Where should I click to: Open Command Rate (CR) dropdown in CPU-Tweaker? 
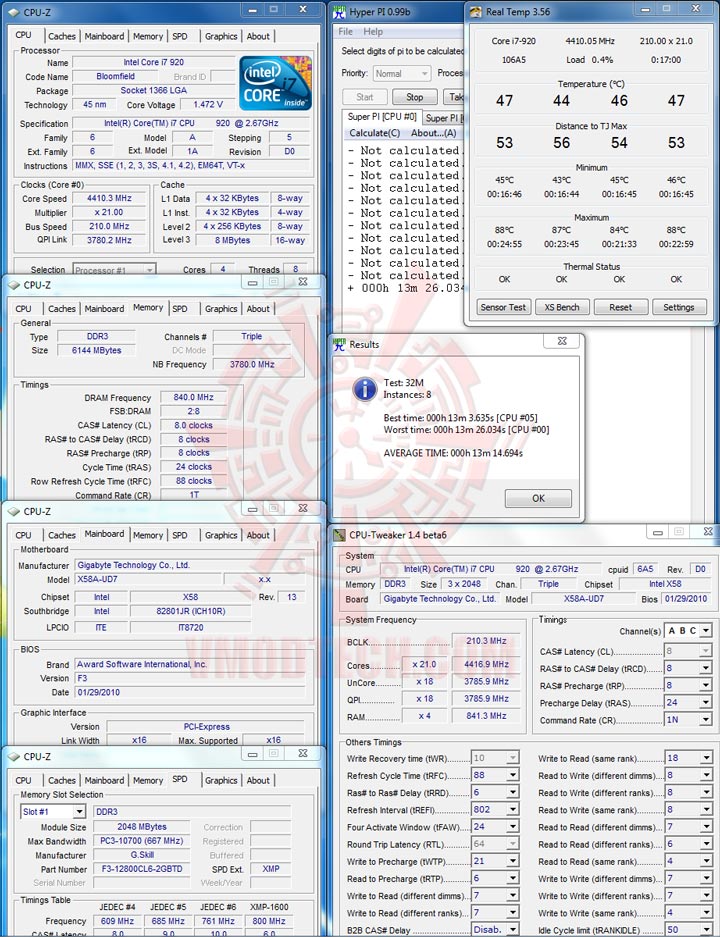click(x=706, y=720)
